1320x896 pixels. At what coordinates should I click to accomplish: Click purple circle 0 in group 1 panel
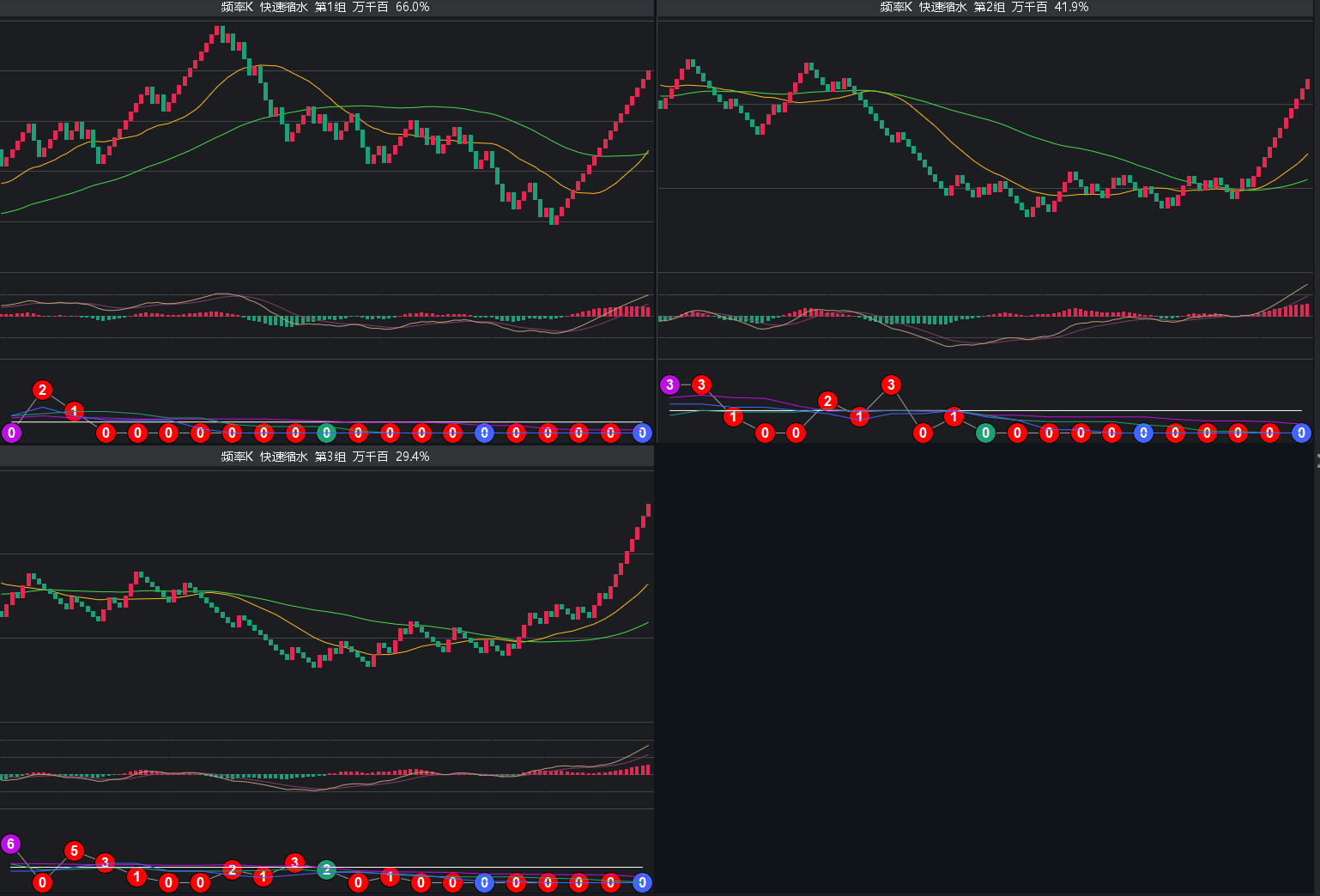(12, 433)
